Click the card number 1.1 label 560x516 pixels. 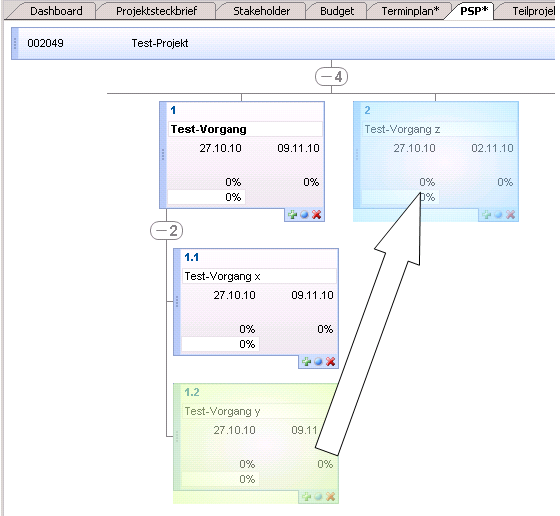[191, 257]
